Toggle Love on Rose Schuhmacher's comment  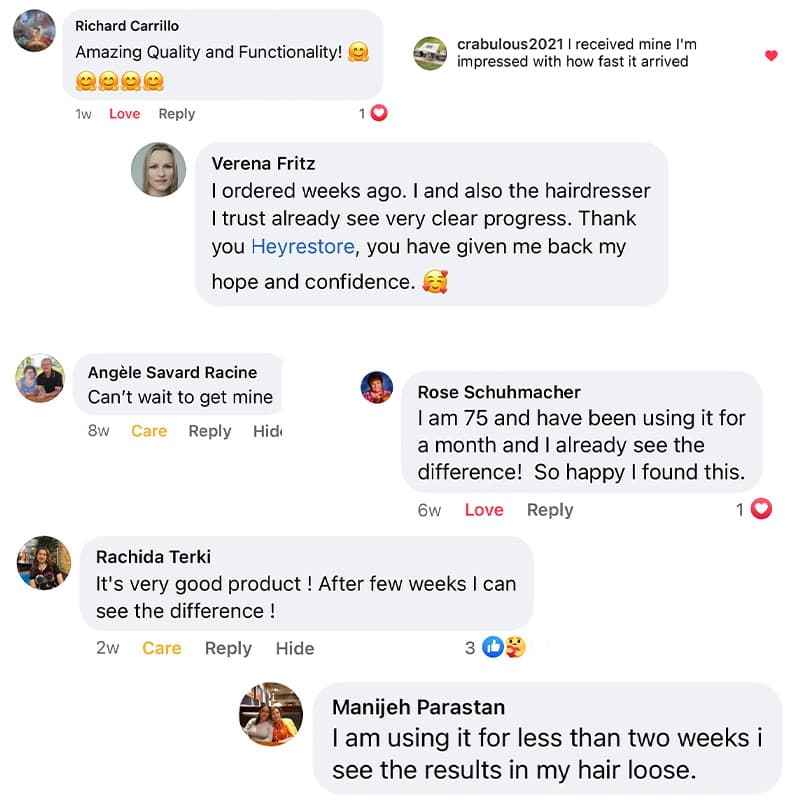(484, 510)
